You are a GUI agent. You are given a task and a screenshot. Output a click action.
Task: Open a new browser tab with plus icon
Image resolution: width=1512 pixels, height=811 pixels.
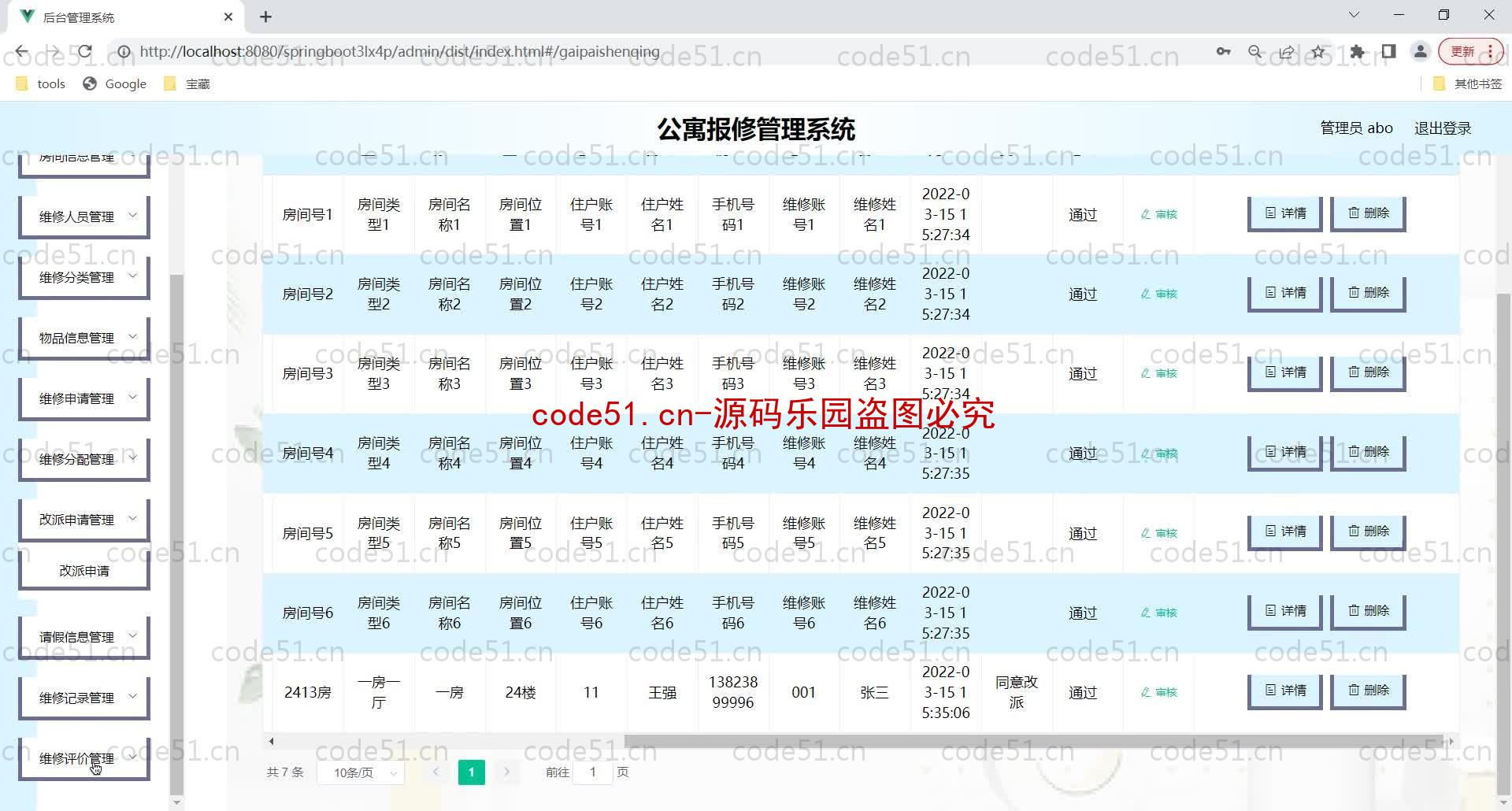(265, 17)
